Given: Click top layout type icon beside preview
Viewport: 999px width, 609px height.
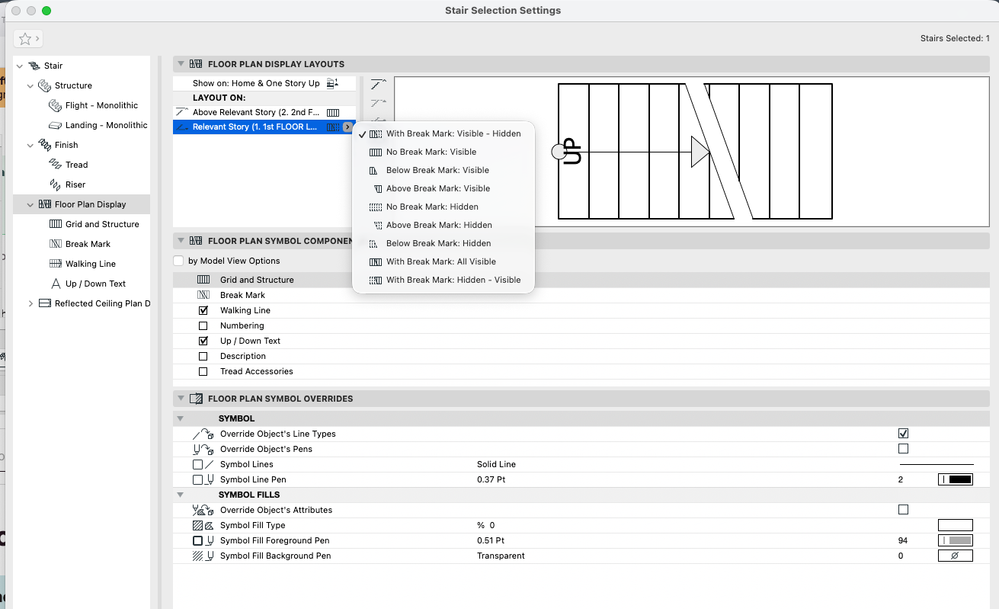Looking at the screenshot, I should [378, 85].
